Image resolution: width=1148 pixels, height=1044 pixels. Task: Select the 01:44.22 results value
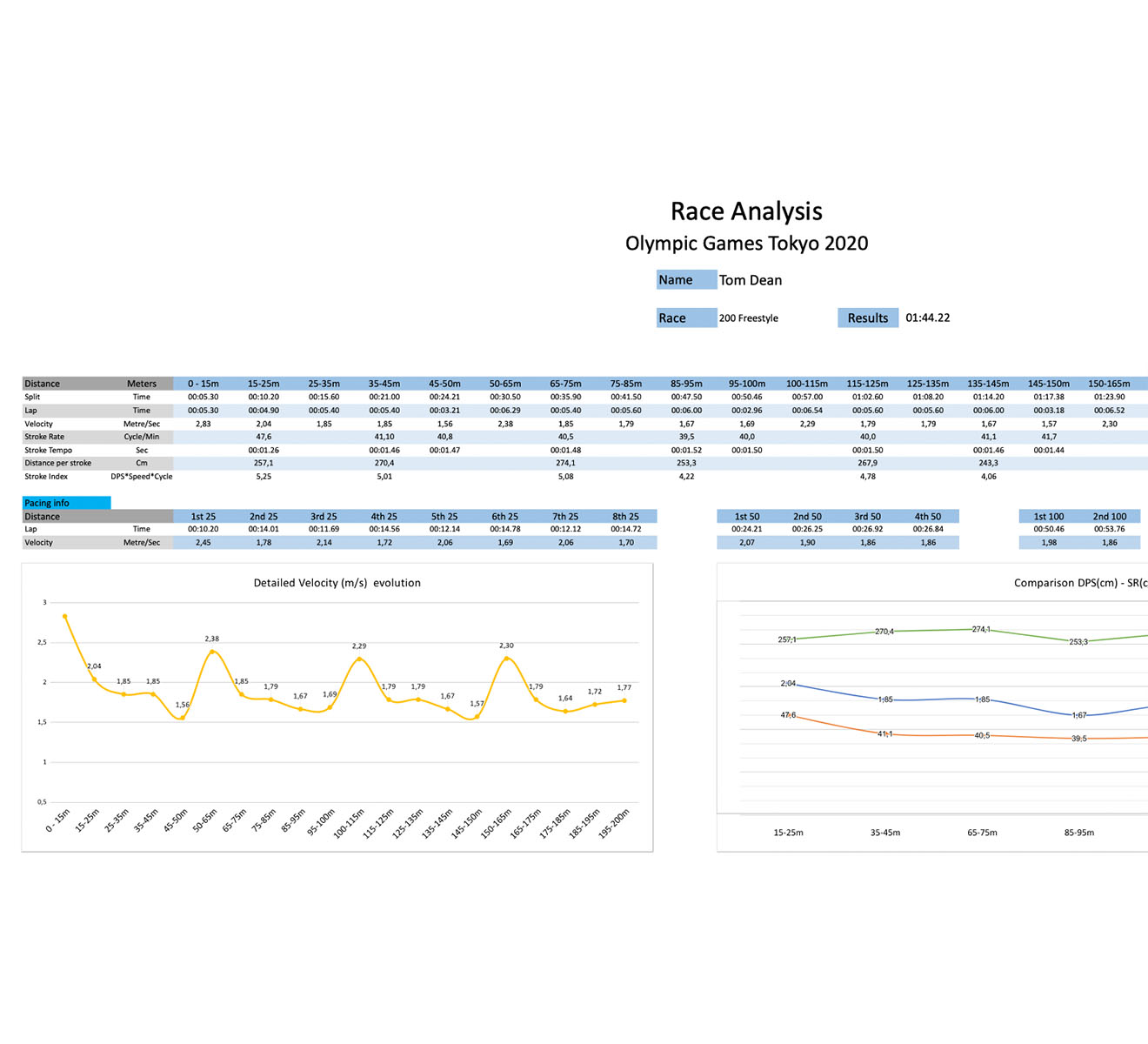927,318
